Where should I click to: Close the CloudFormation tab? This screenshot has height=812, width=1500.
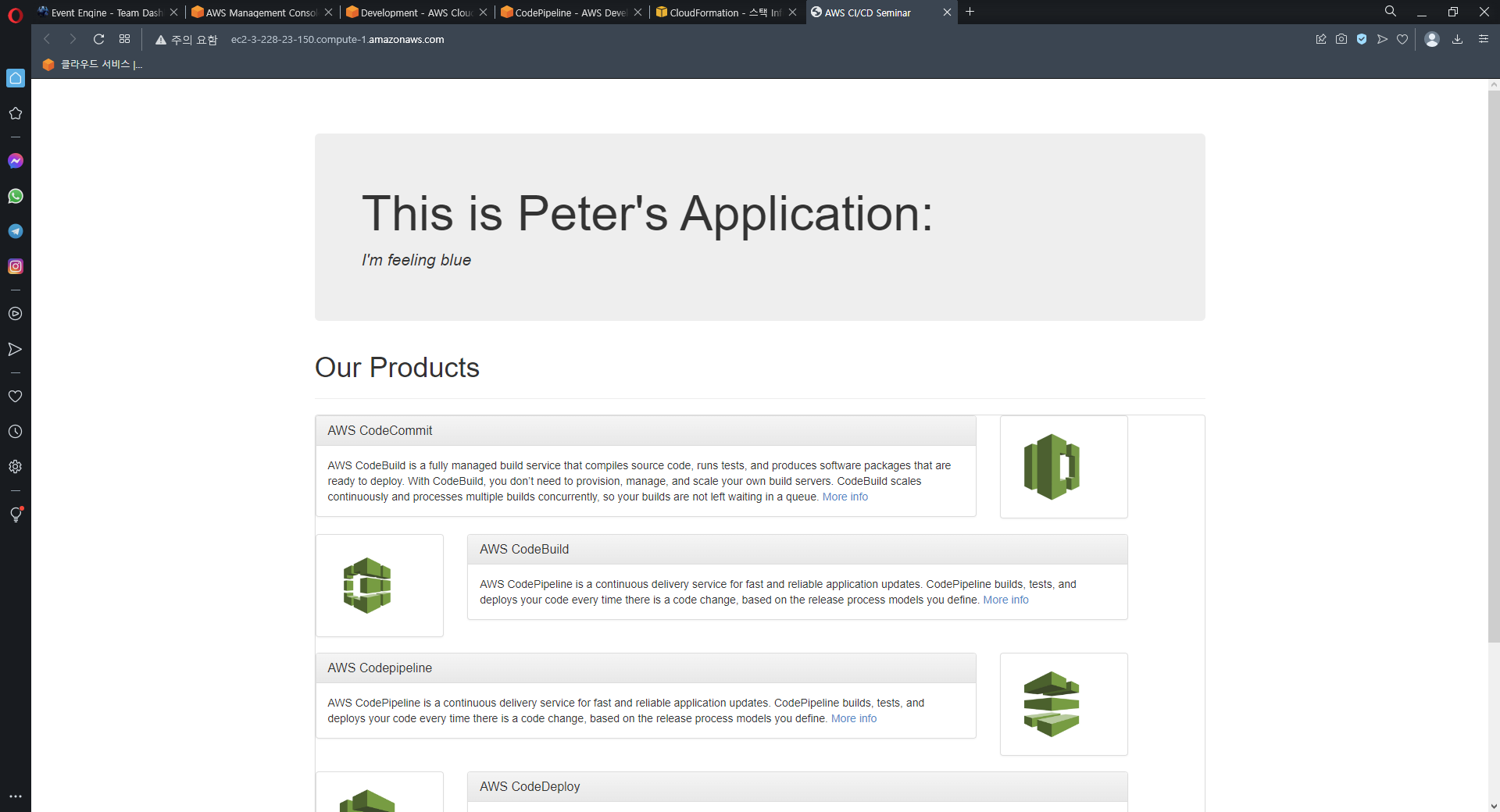pyautogui.click(x=792, y=12)
